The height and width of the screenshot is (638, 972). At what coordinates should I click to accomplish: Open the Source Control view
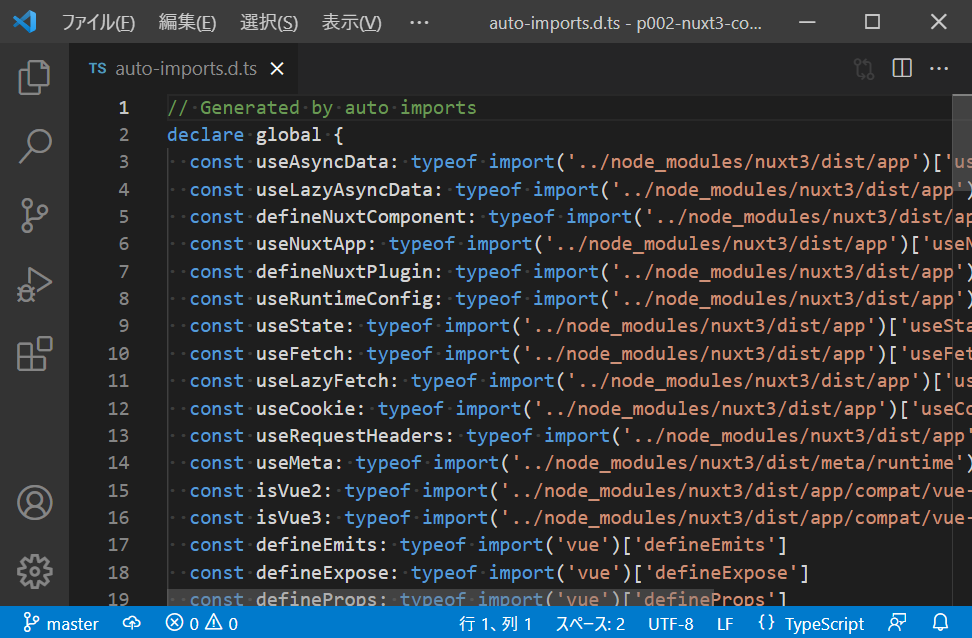tap(34, 215)
